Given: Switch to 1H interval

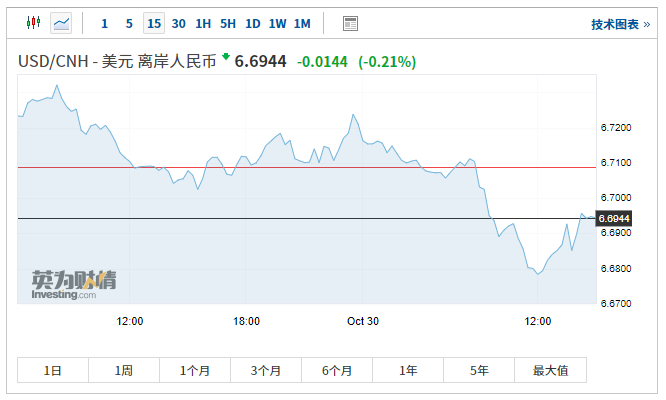Looking at the screenshot, I should tap(203, 23).
